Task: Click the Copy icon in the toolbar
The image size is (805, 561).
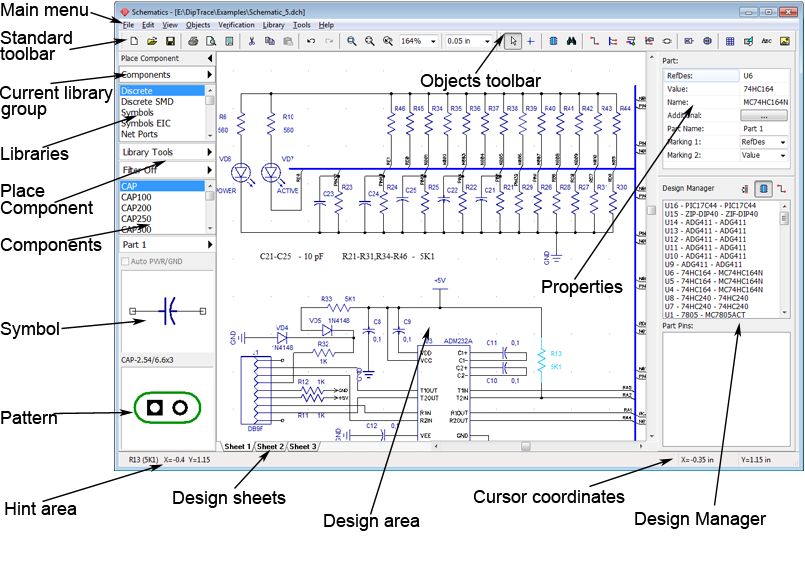Action: point(270,41)
